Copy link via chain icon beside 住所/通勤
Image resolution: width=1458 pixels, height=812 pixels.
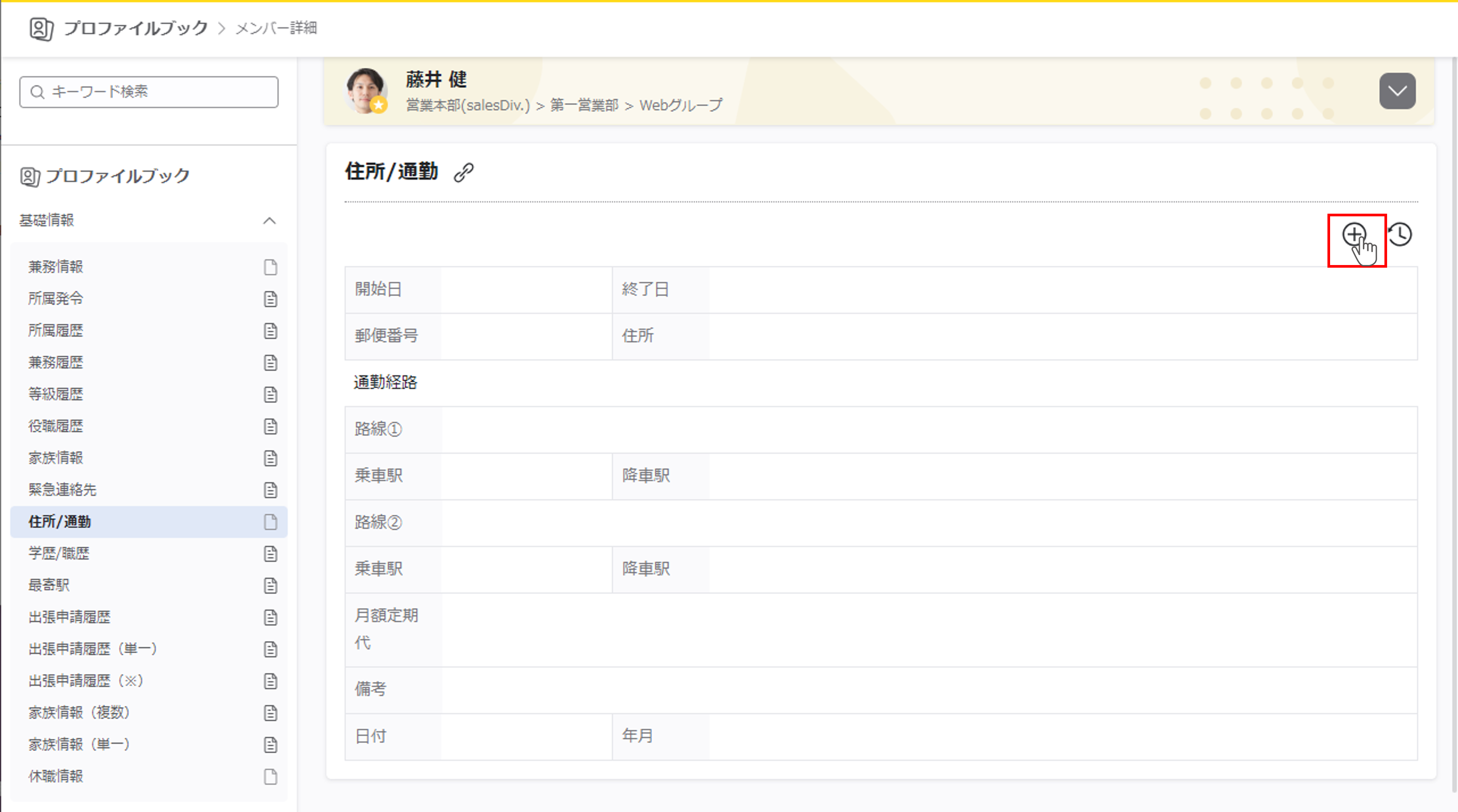[464, 172]
